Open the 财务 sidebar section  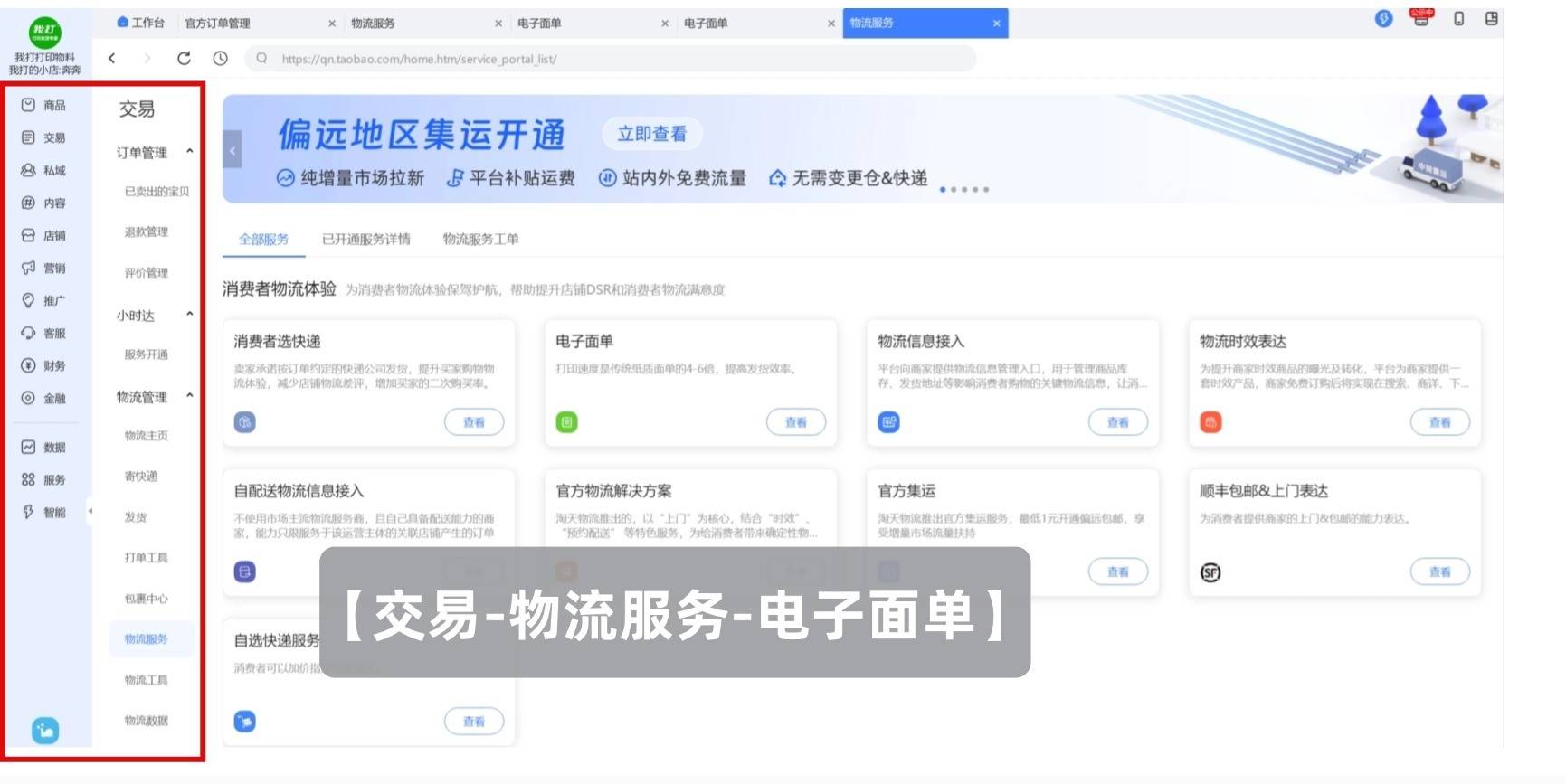pos(43,365)
